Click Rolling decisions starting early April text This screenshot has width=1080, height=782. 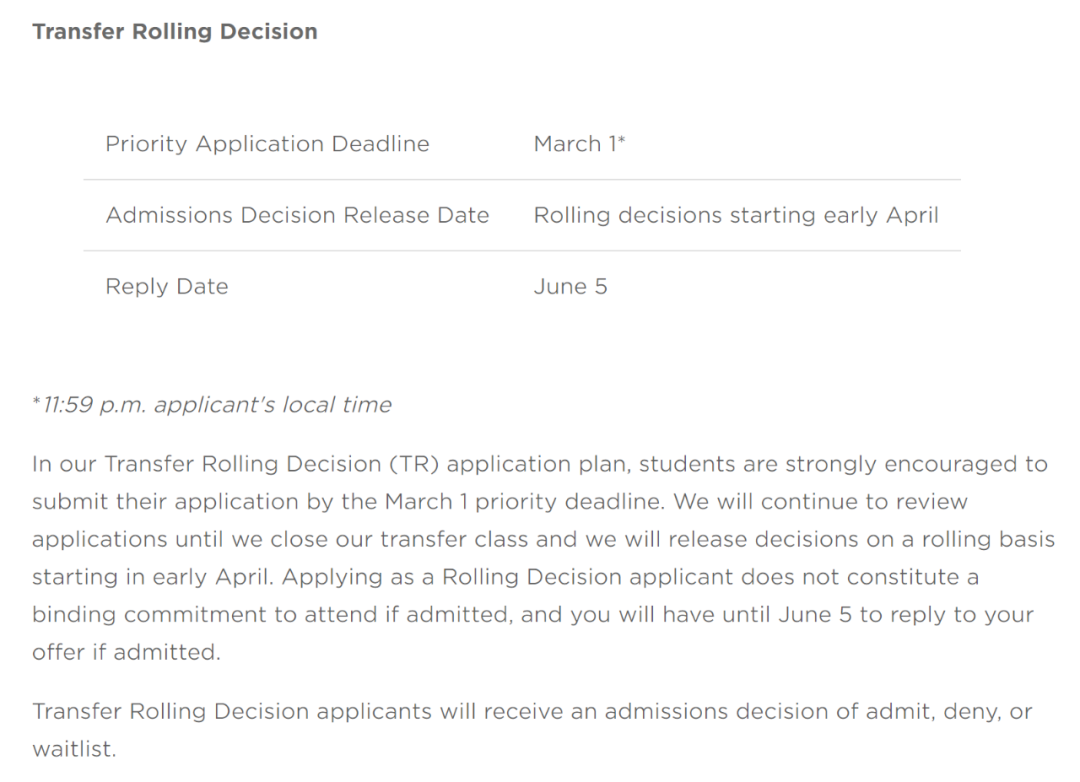click(736, 215)
